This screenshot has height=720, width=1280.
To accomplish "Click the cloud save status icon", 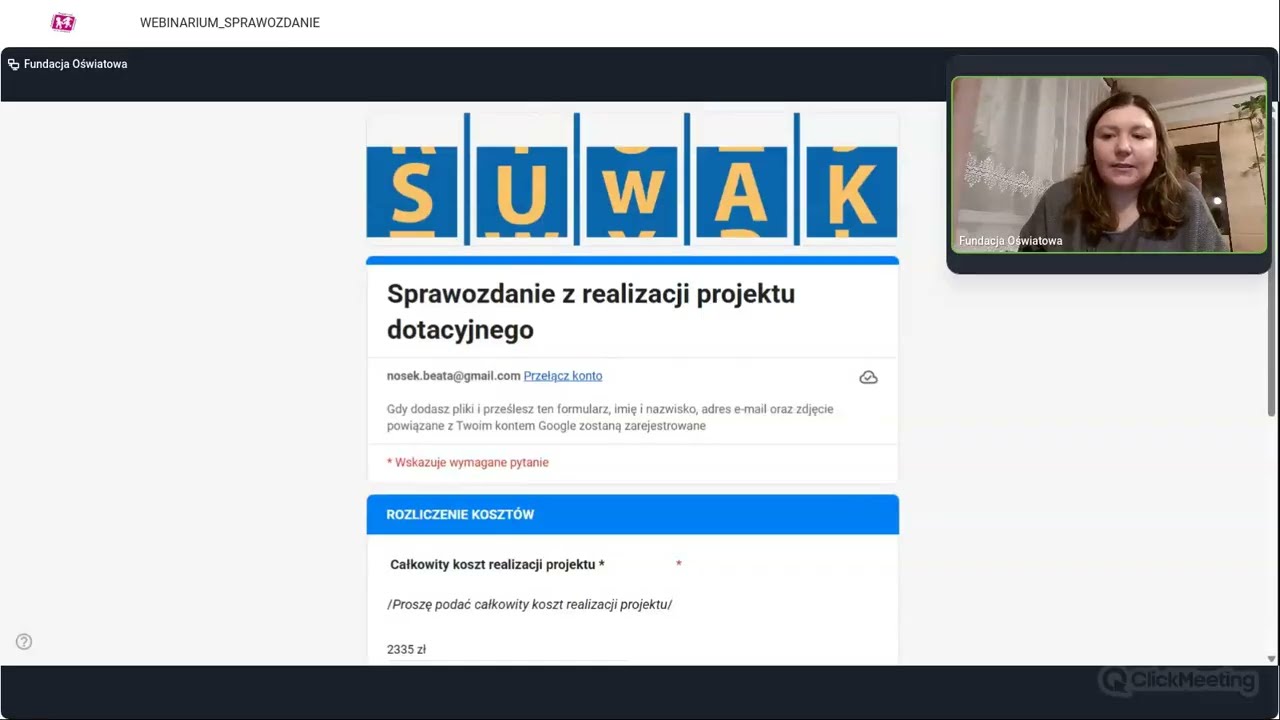I will click(x=868, y=377).
